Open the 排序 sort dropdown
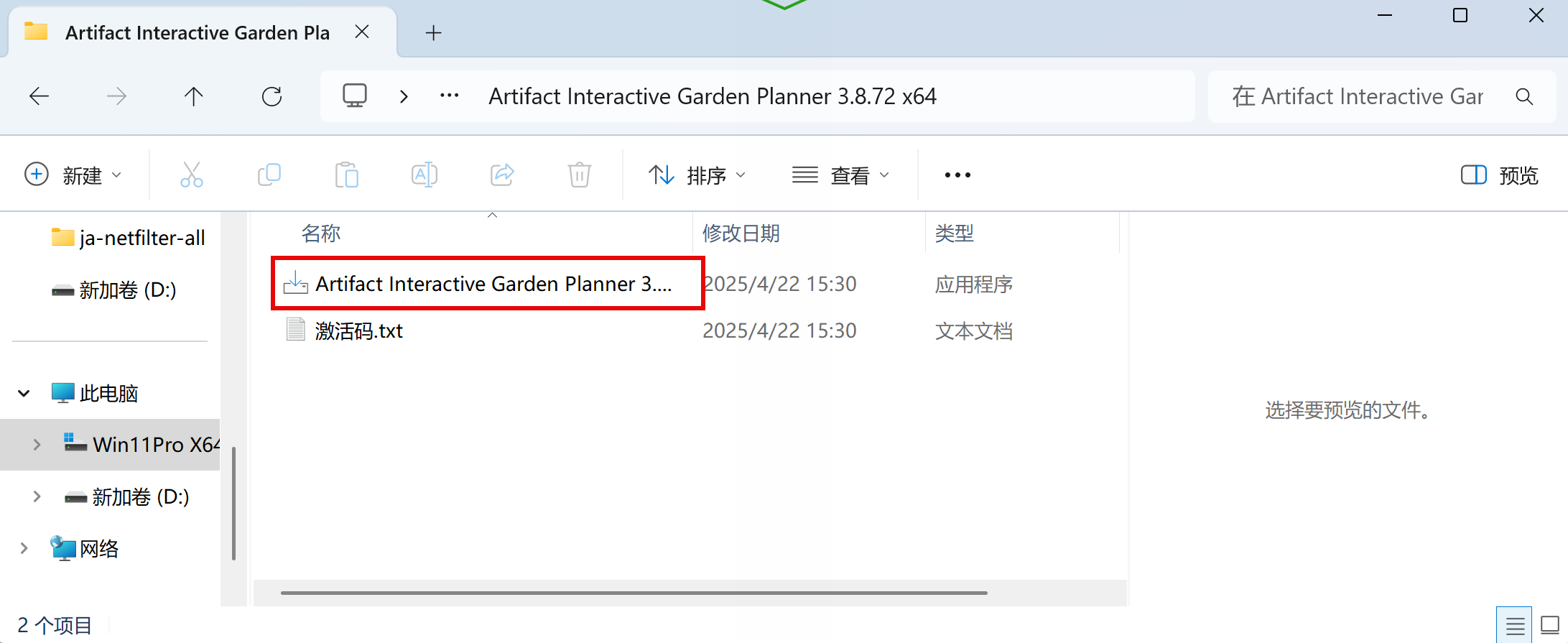The image size is (1568, 643). point(697,175)
